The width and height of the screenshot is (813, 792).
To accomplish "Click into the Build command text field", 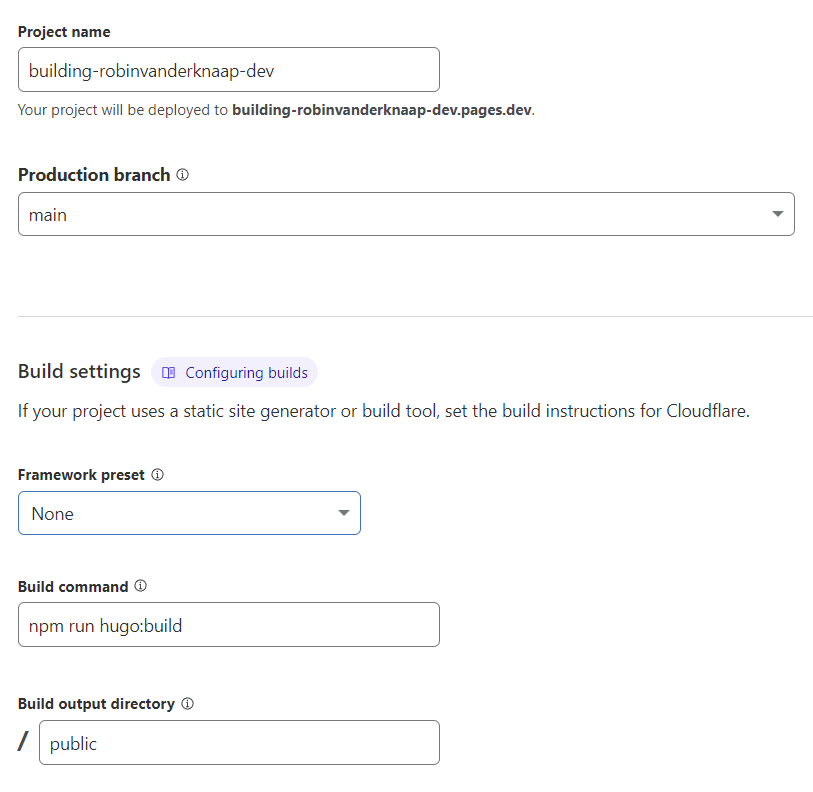I will coord(228,625).
